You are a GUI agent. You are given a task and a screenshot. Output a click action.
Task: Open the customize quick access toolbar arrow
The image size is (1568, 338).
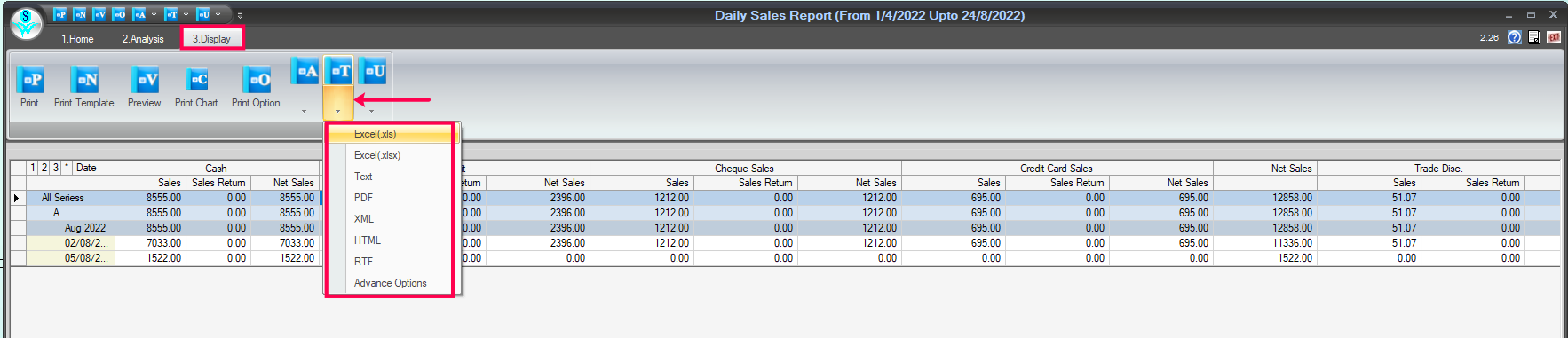coord(240,15)
